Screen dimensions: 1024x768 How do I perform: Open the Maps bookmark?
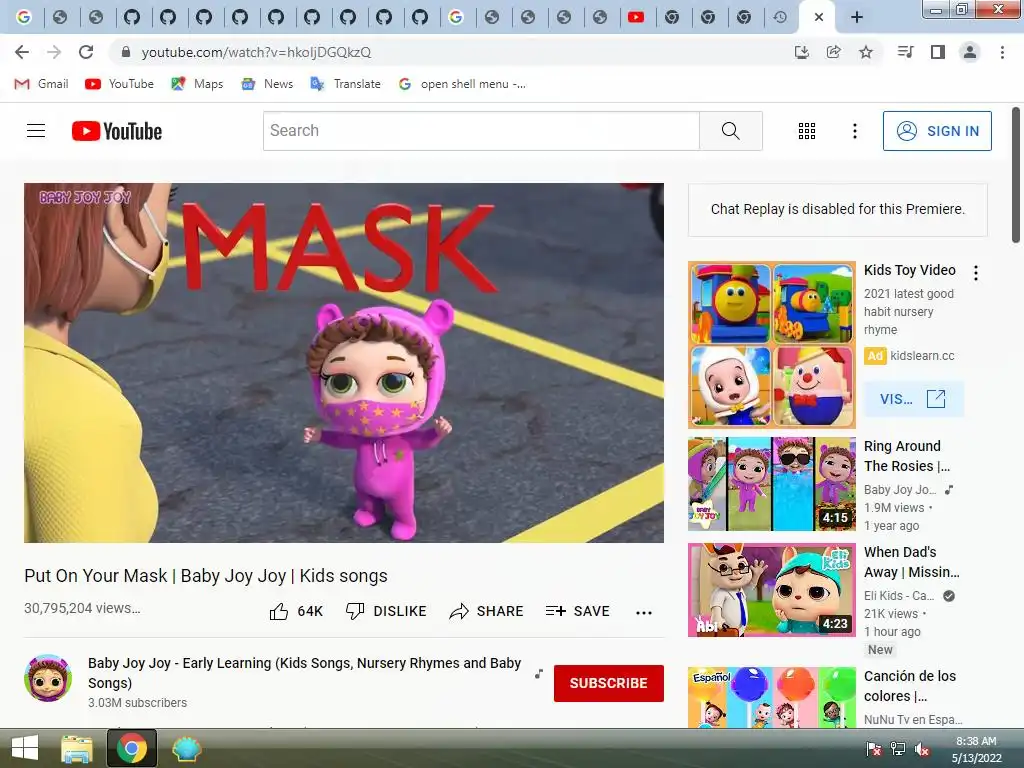tap(197, 84)
